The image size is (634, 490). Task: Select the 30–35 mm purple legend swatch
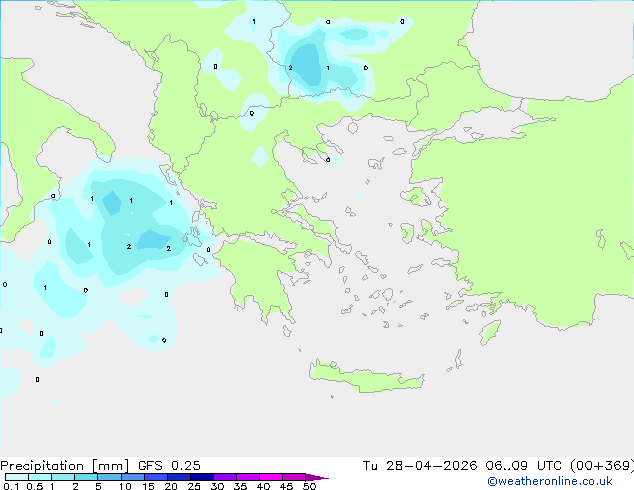coord(225,477)
